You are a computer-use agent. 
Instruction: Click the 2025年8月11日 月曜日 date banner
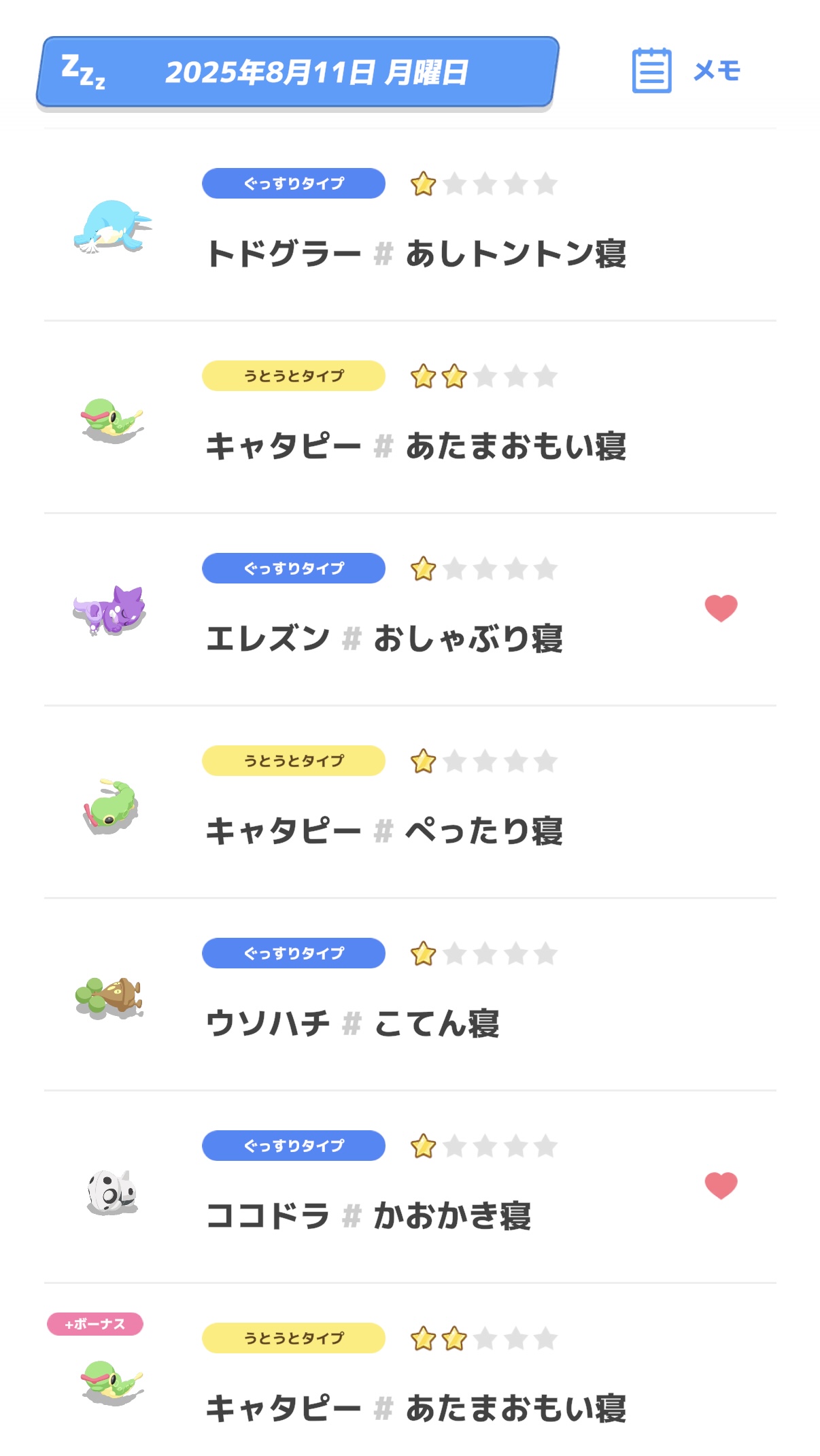pos(316,73)
